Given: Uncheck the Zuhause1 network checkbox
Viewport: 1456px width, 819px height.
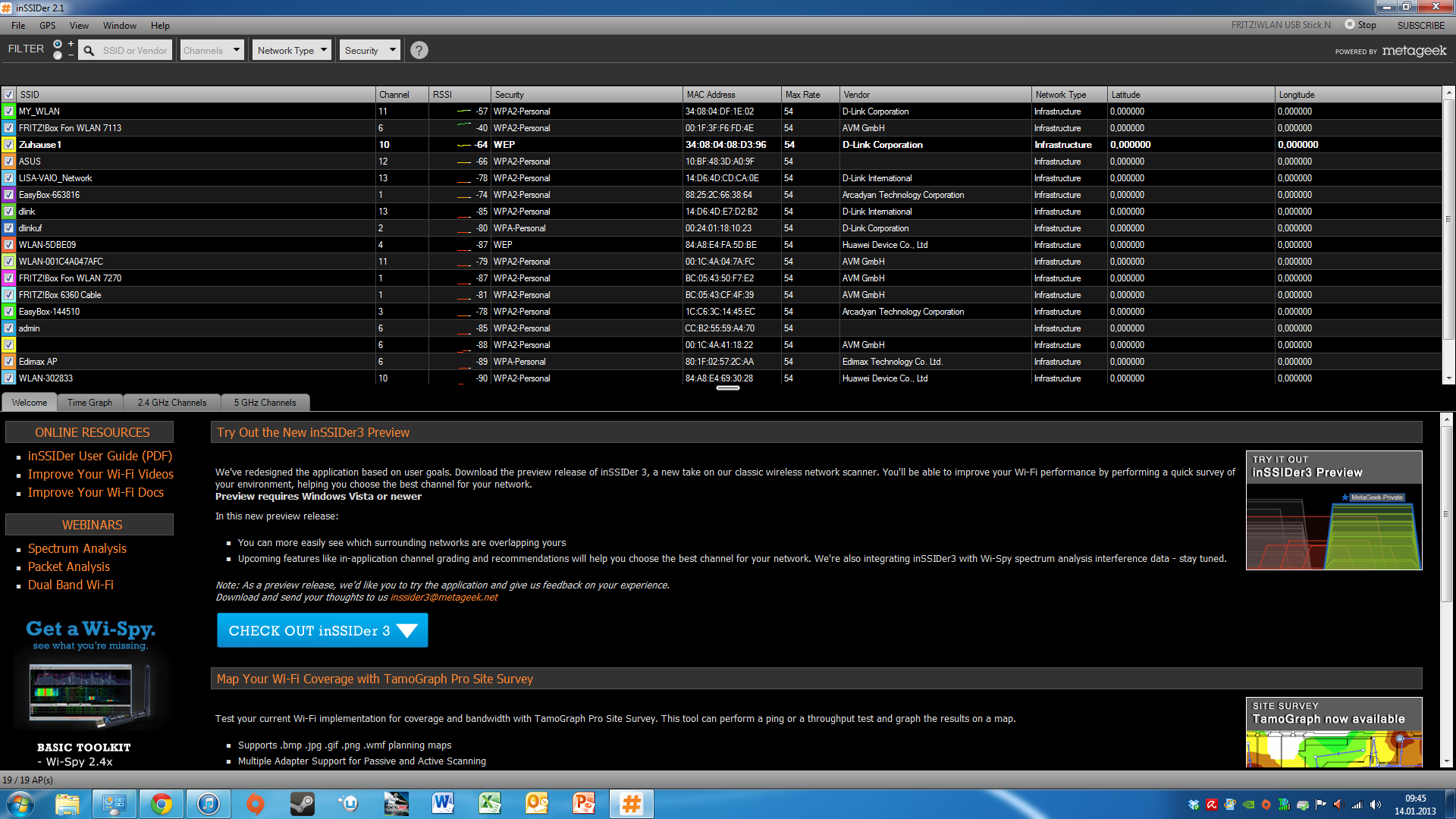Looking at the screenshot, I should coord(8,145).
